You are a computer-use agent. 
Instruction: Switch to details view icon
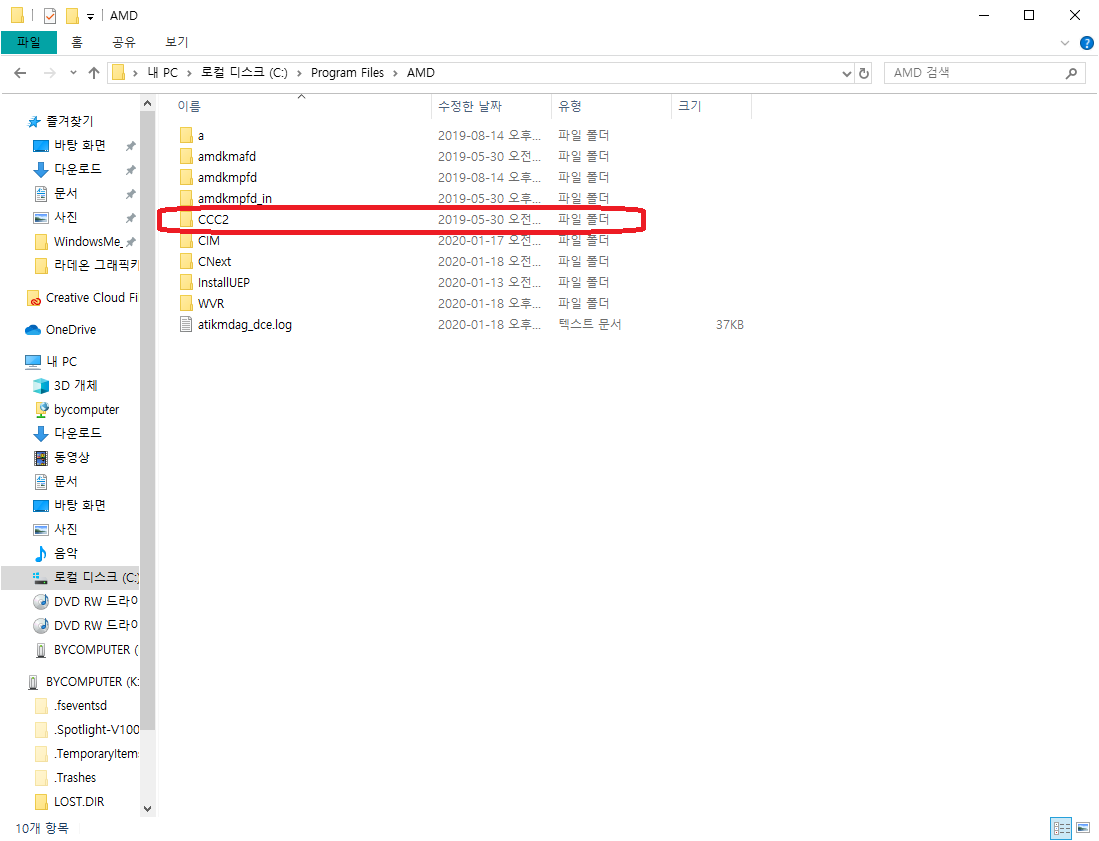1061,828
